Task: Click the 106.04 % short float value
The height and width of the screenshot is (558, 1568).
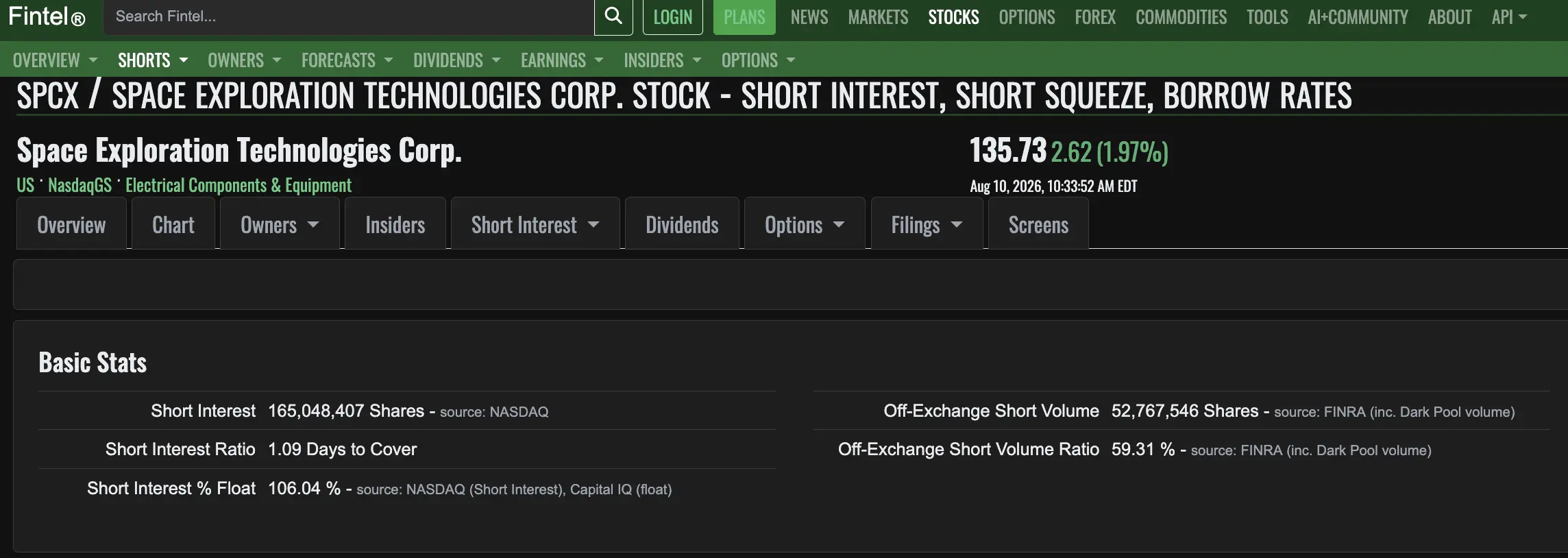Action: click(304, 488)
